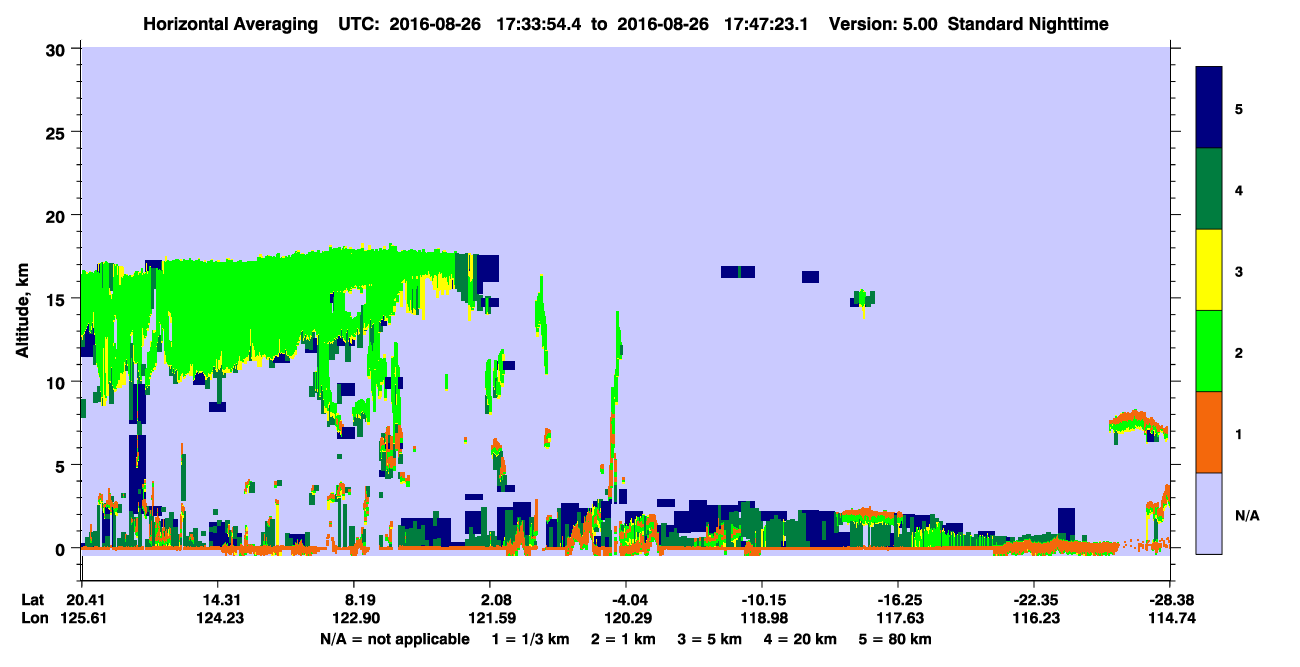Click the lavender N/A colorbar segment
This screenshot has width=1300, height=667.
tap(1209, 513)
